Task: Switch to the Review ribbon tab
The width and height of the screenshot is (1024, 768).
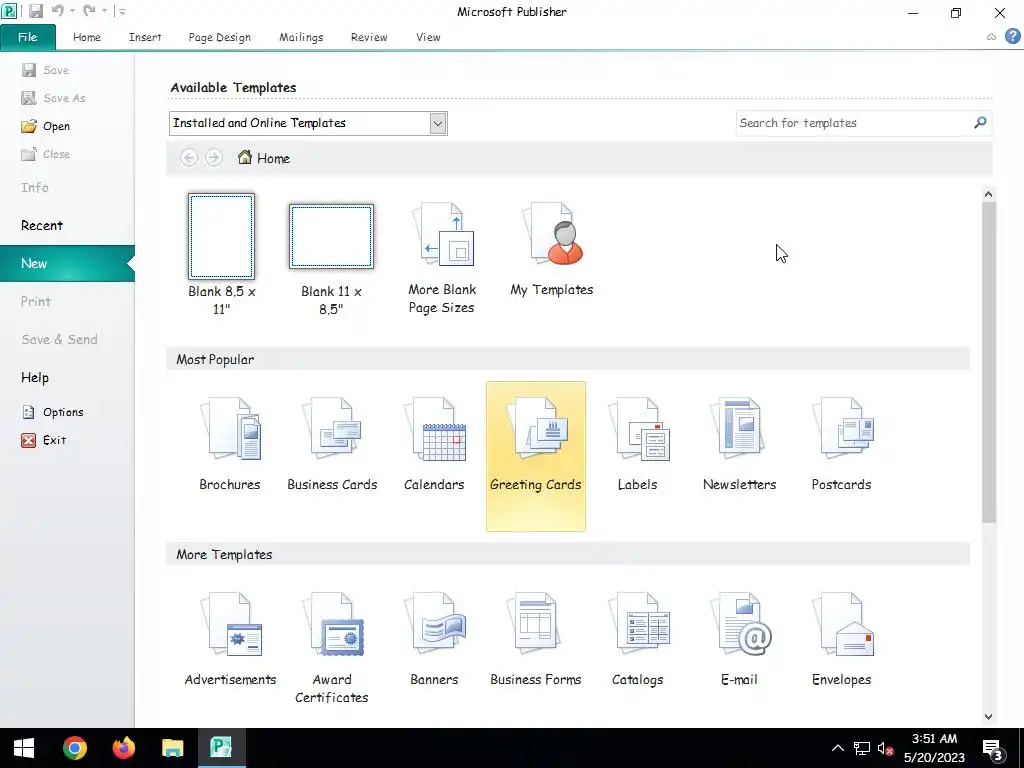Action: 369,37
